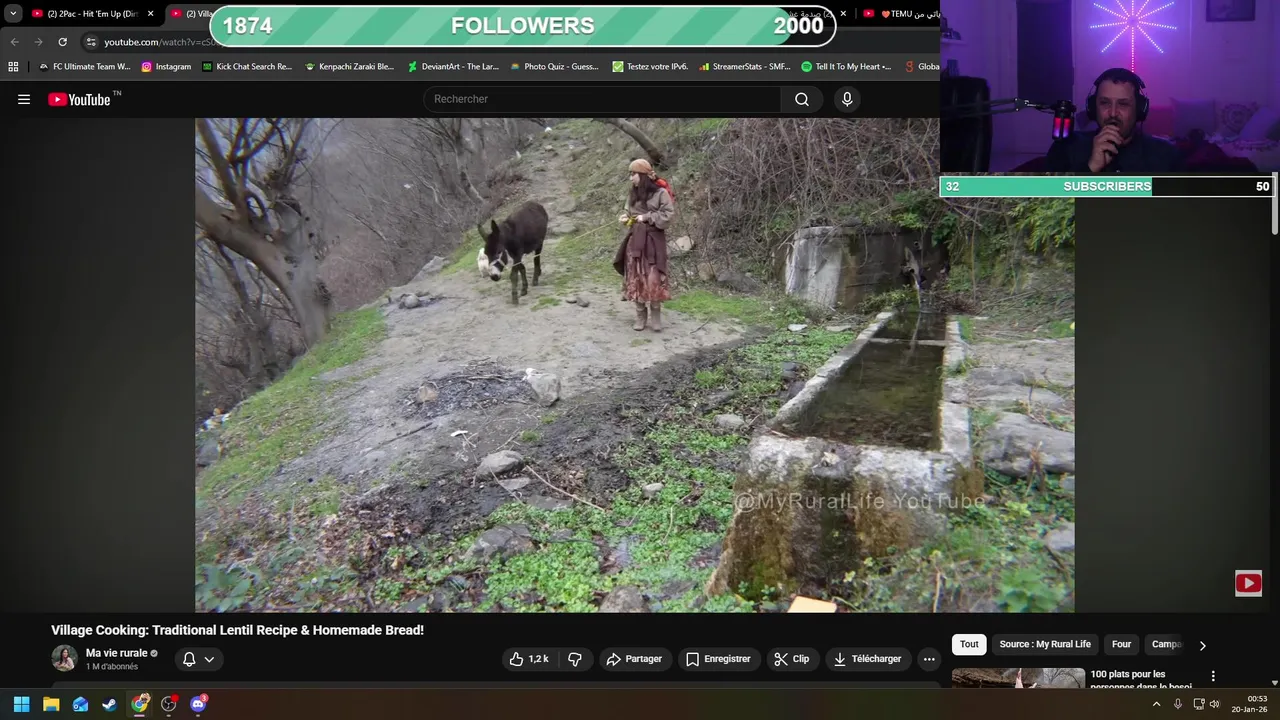
Task: Open Ma vie rurale channel avatar
Action: (64, 658)
